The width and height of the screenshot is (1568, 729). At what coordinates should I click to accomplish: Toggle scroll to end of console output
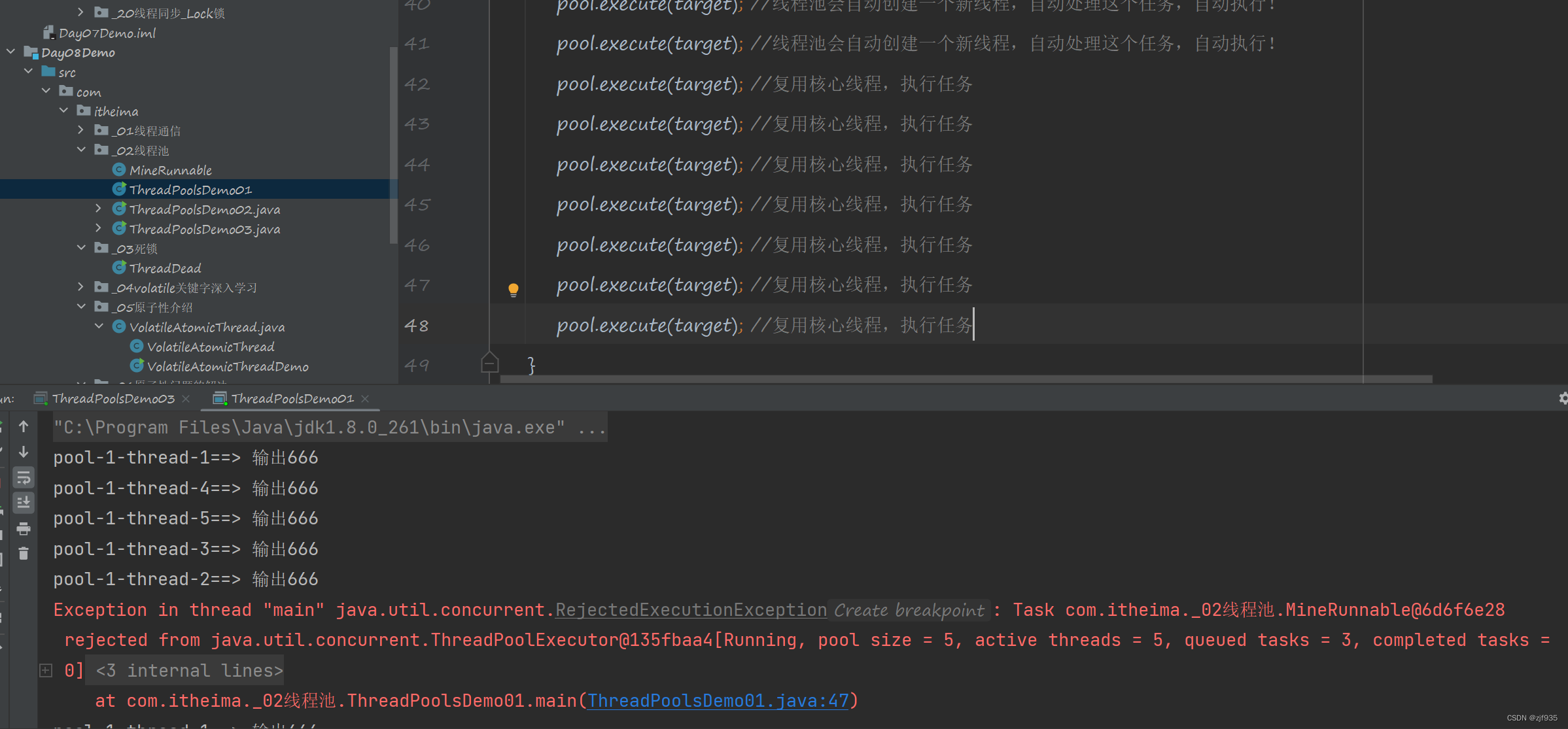point(24,502)
